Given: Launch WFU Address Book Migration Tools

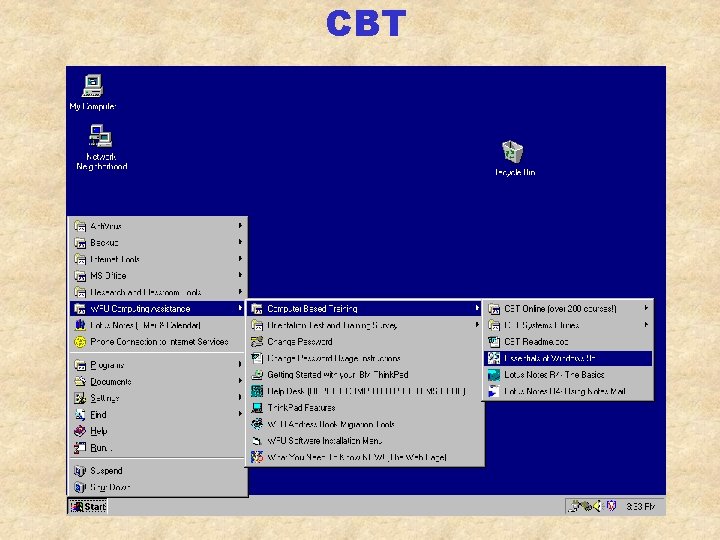Looking at the screenshot, I should coord(365,424).
